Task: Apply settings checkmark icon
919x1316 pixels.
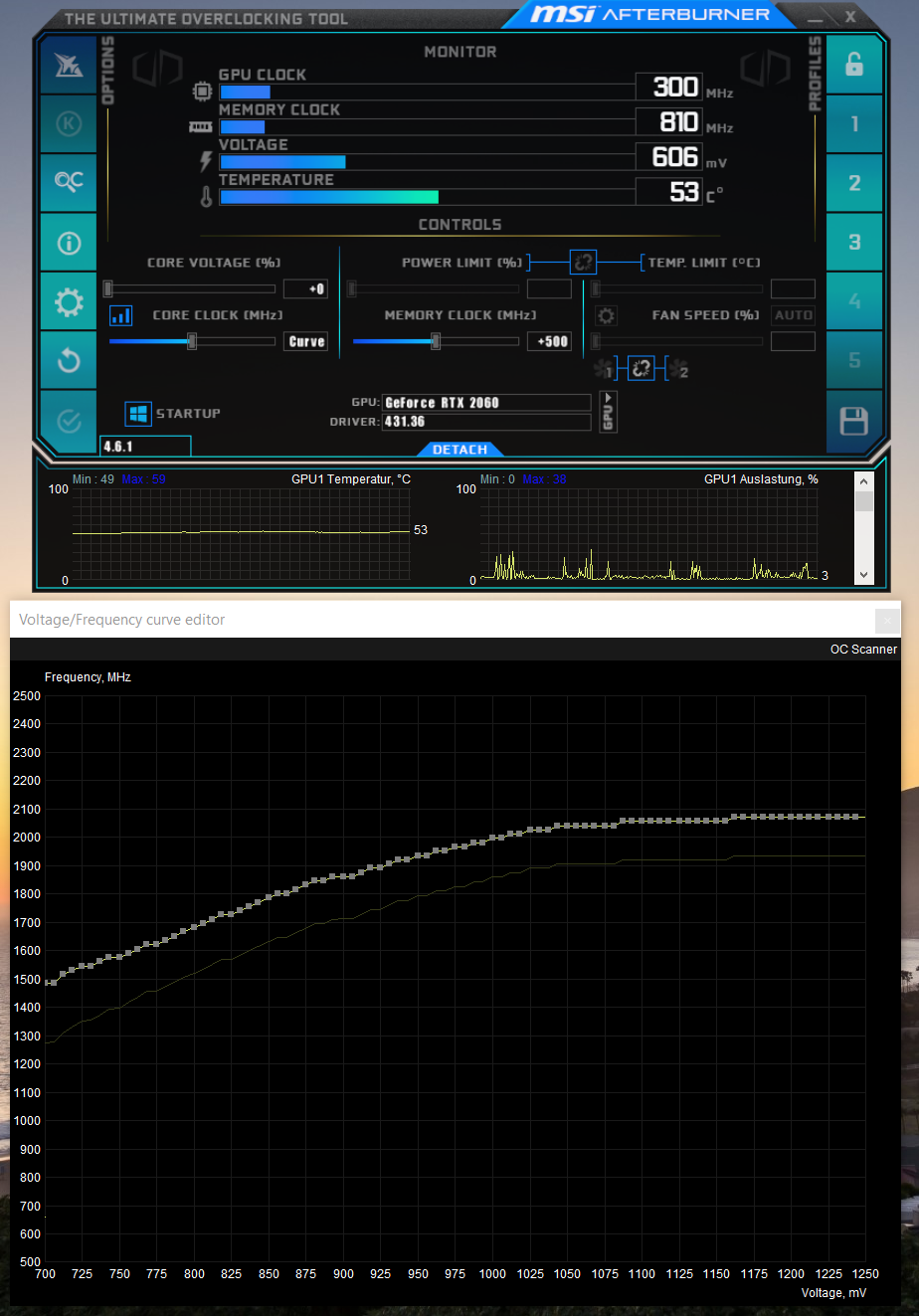Action: click(x=69, y=421)
